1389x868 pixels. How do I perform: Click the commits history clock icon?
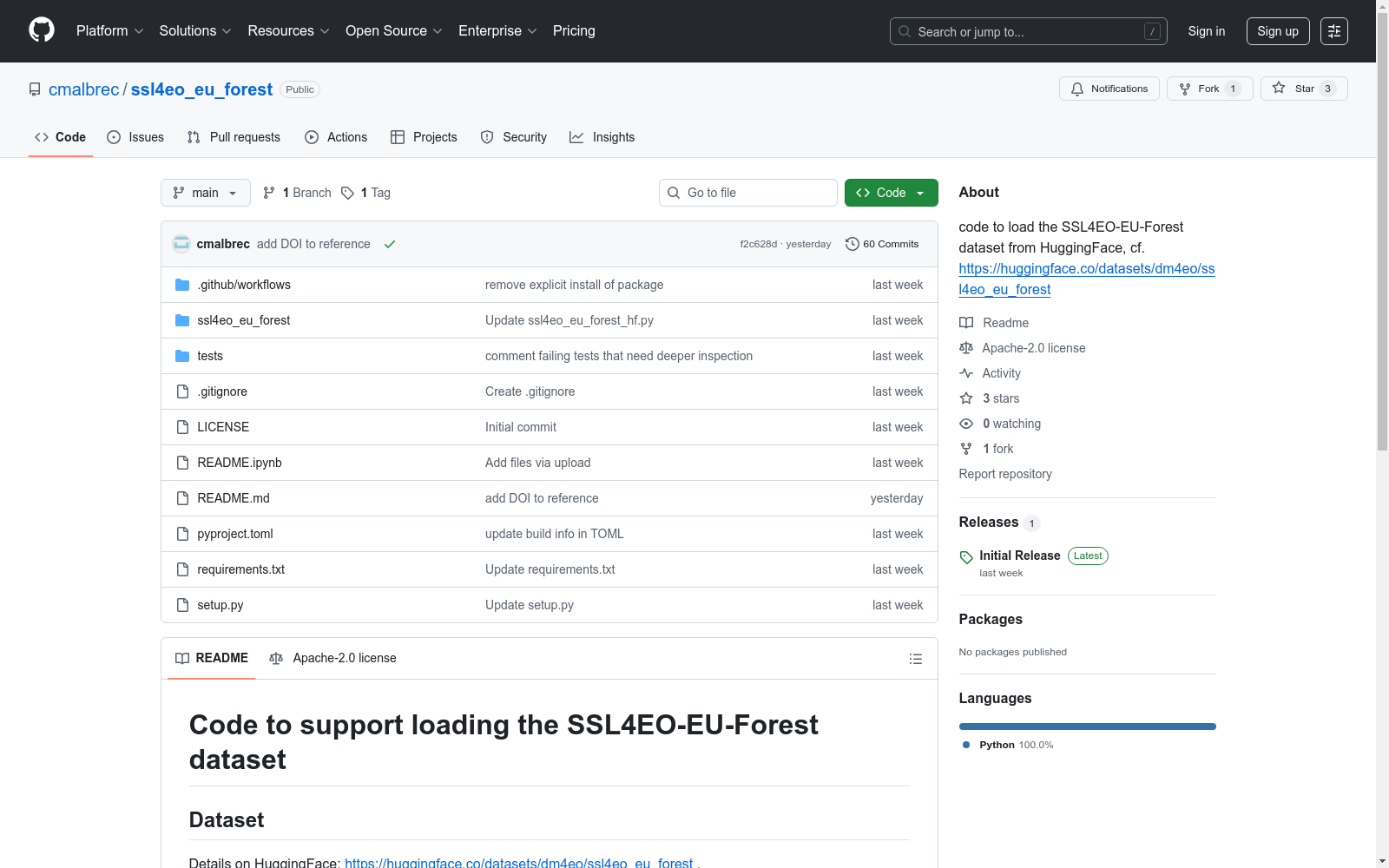(852, 244)
